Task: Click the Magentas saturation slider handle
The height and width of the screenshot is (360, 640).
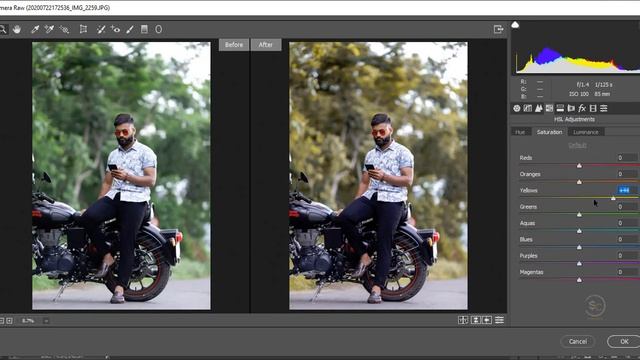Action: tap(579, 280)
